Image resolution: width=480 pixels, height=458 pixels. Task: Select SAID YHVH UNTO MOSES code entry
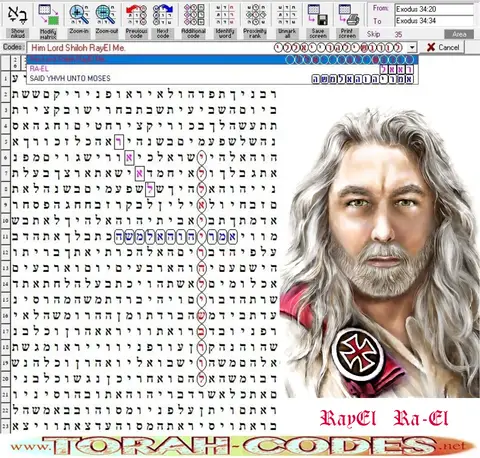pyautogui.click(x=222, y=79)
